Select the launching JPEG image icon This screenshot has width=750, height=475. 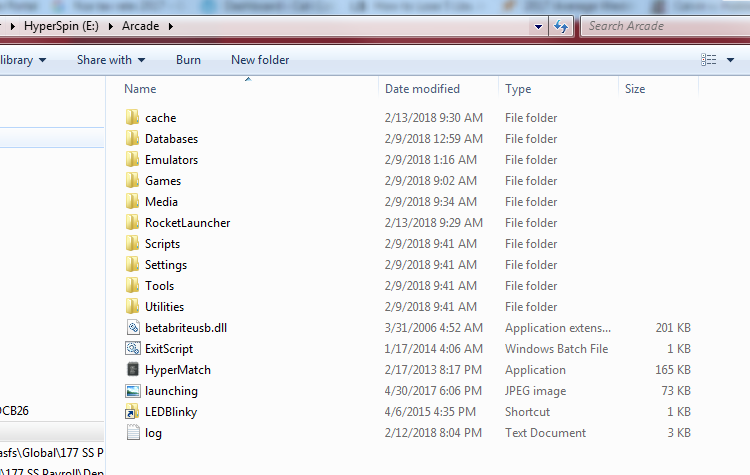click(x=132, y=391)
